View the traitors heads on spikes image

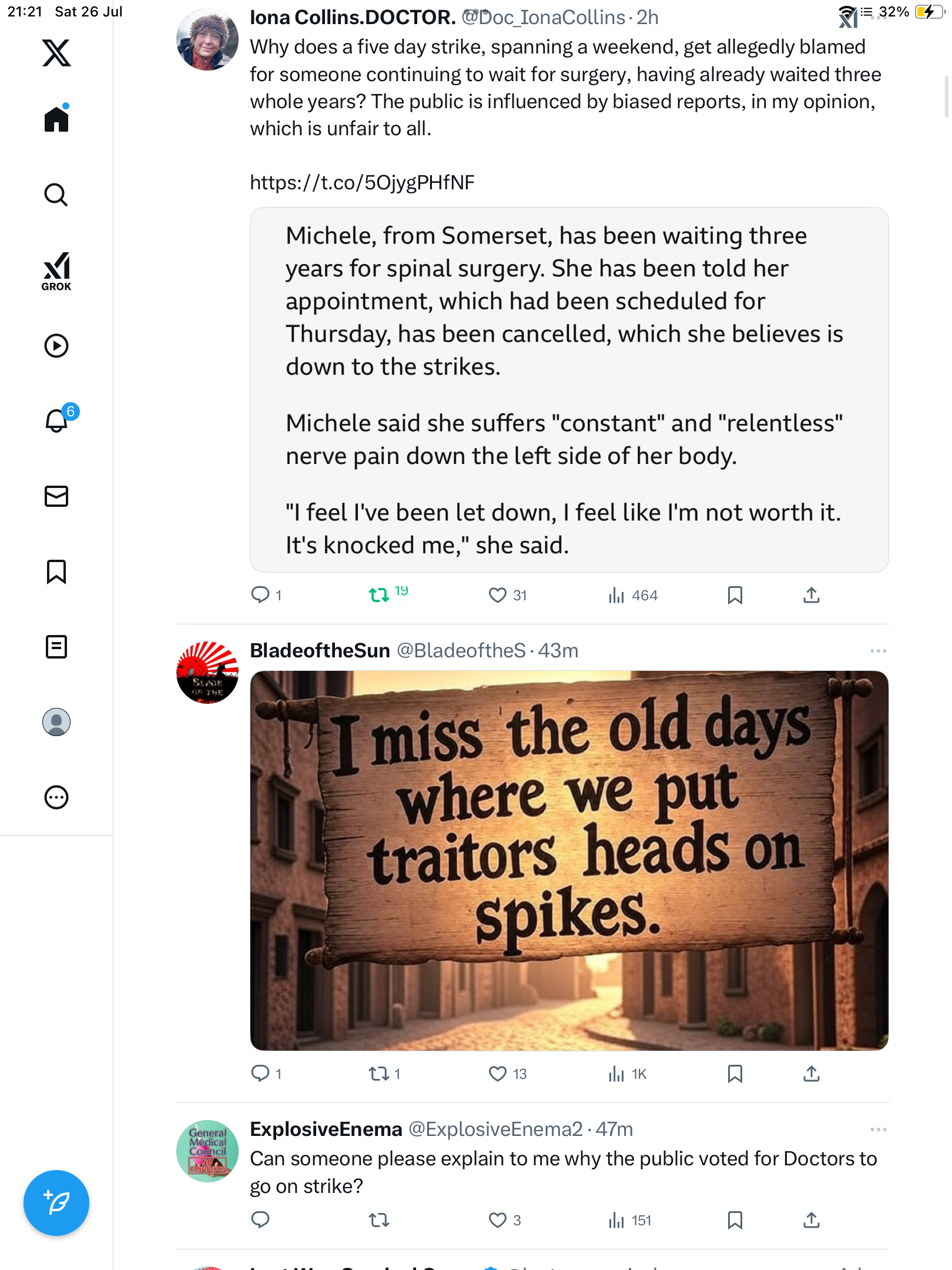pyautogui.click(x=569, y=861)
